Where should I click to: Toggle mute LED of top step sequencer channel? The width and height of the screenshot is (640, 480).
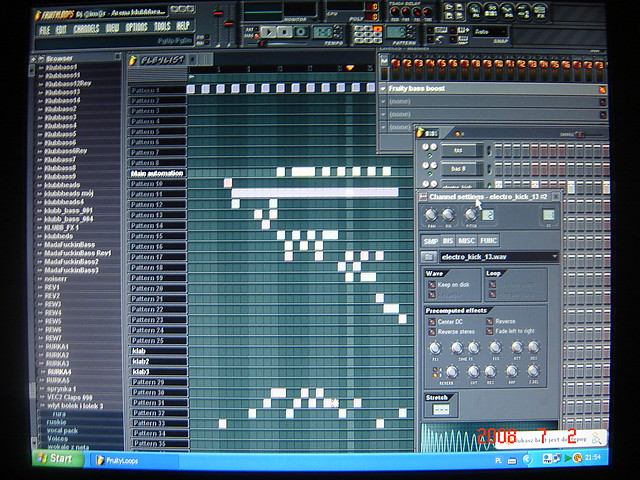point(430,156)
